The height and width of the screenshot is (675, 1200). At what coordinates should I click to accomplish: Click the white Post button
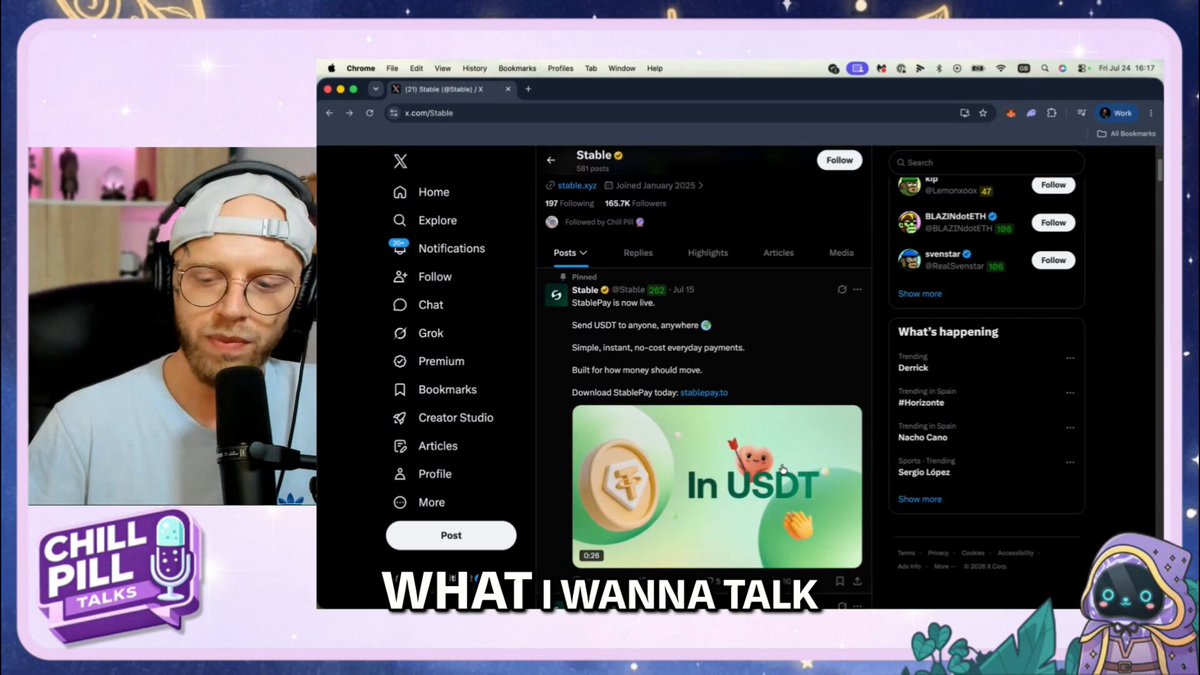pyautogui.click(x=451, y=535)
